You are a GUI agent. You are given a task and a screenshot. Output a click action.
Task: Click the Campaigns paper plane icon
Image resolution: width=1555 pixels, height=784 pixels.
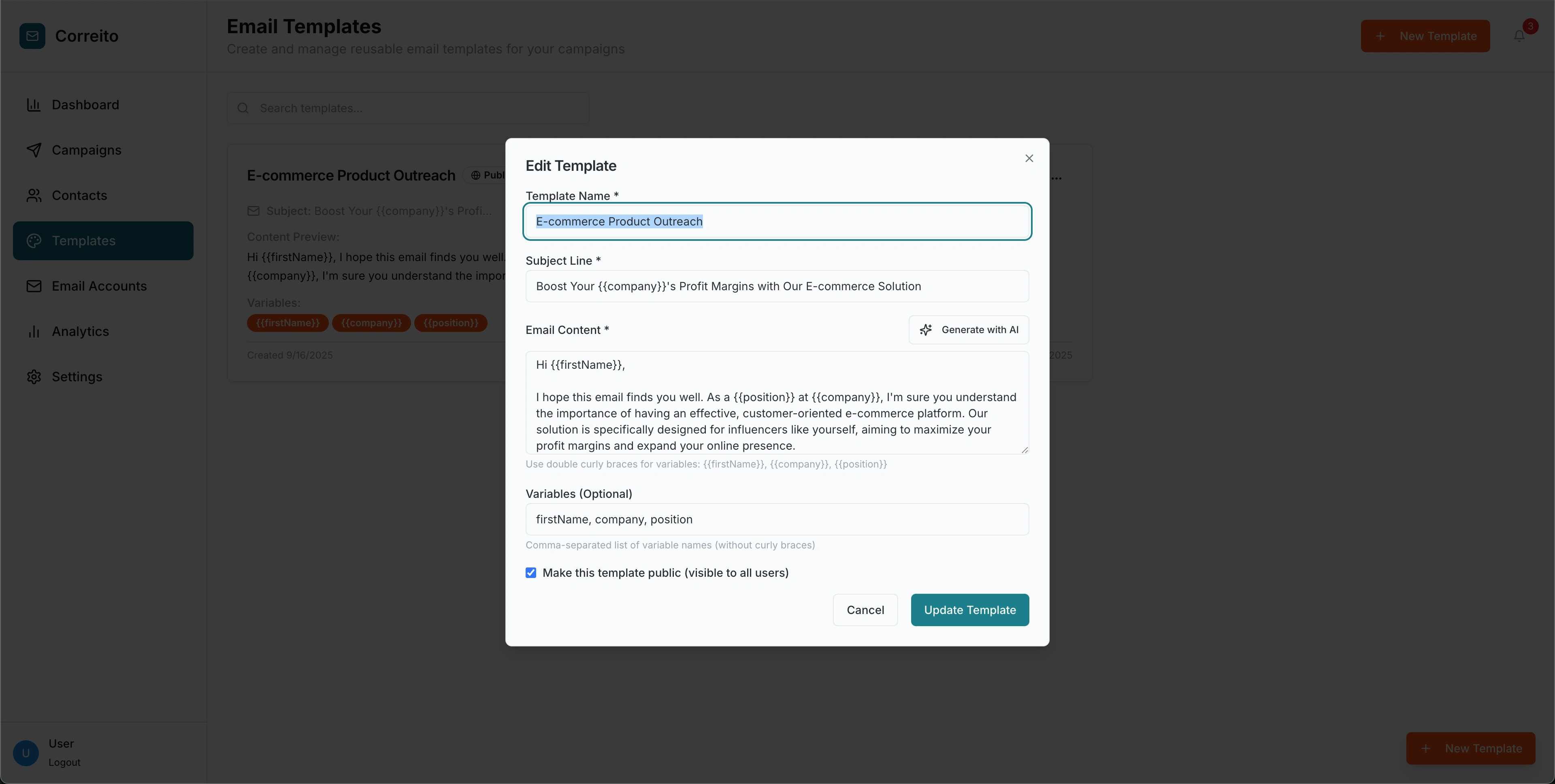coord(34,150)
